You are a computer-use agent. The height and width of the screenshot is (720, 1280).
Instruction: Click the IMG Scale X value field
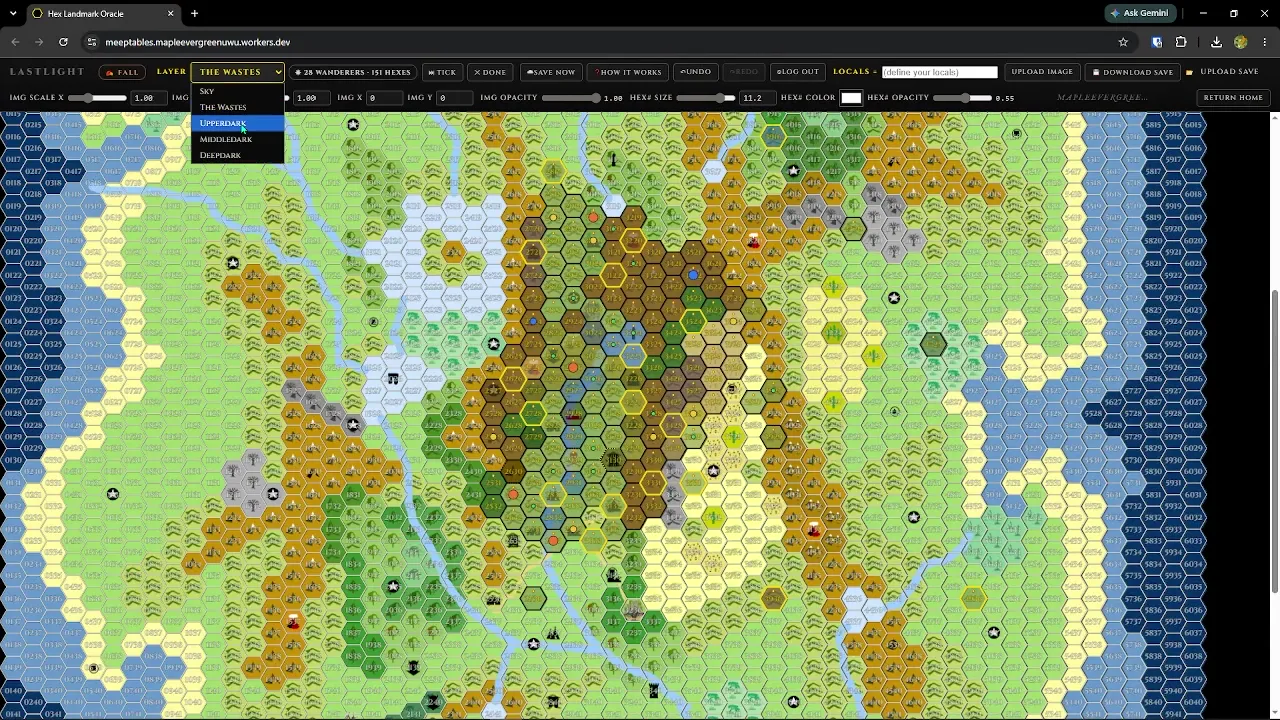pyautogui.click(x=148, y=98)
